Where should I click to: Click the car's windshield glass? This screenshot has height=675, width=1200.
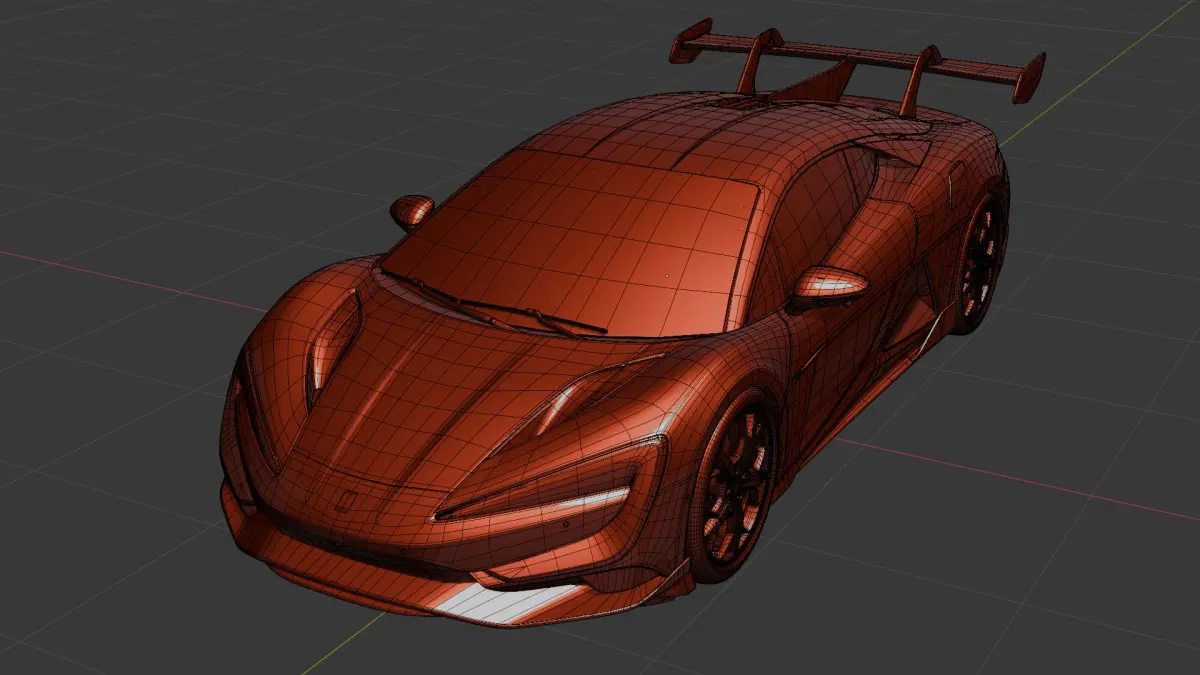click(580, 245)
